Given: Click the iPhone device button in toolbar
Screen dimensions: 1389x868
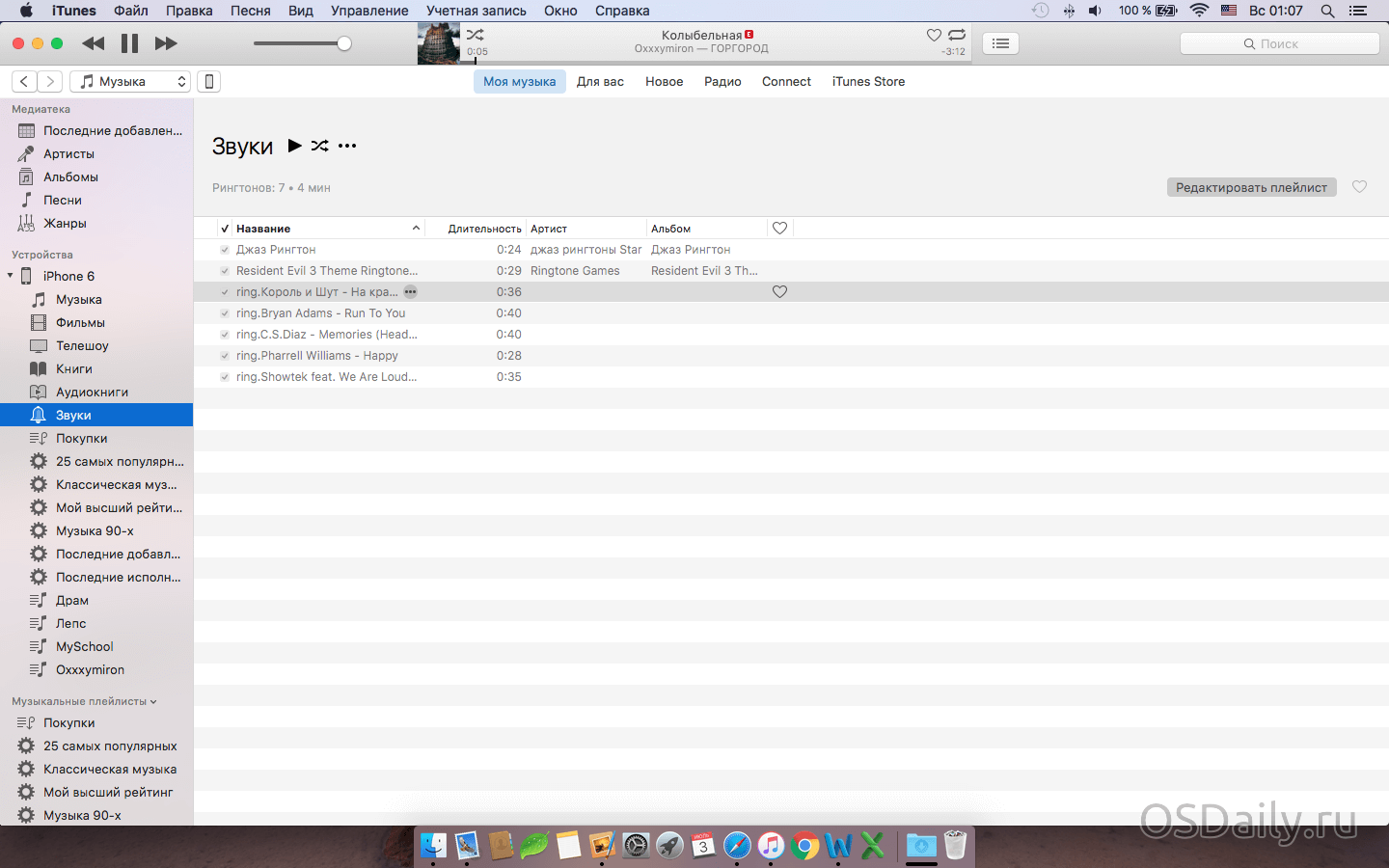Looking at the screenshot, I should [x=208, y=82].
